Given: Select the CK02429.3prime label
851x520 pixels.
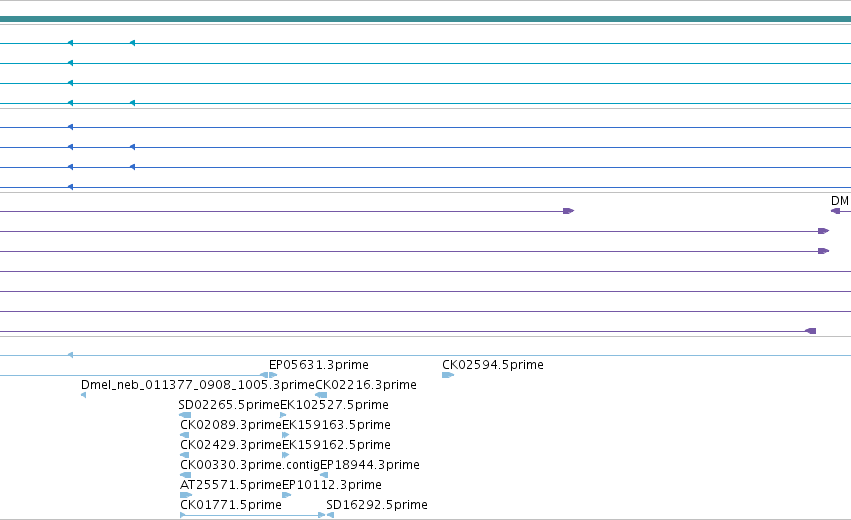Looking at the screenshot, I should [x=231, y=445].
